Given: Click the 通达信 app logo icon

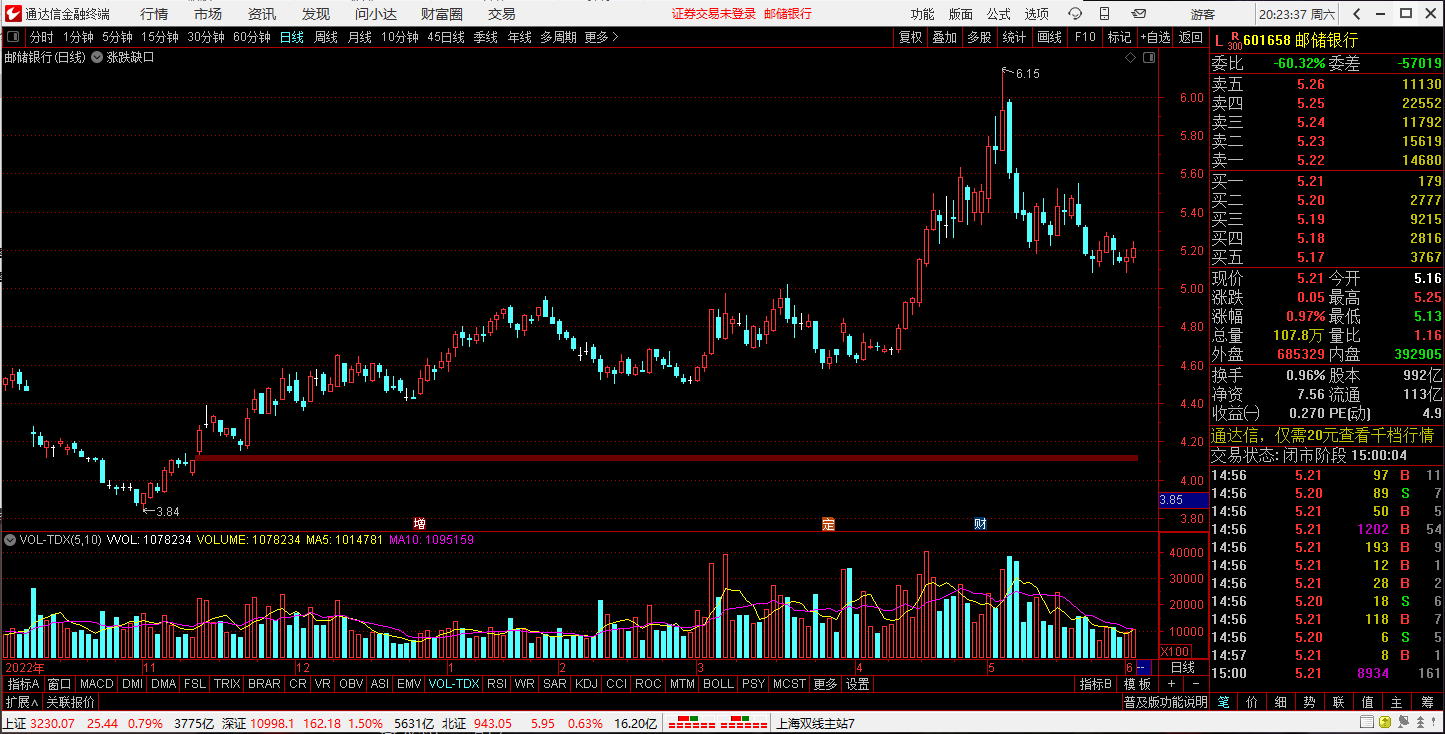Looking at the screenshot, I should pos(11,14).
